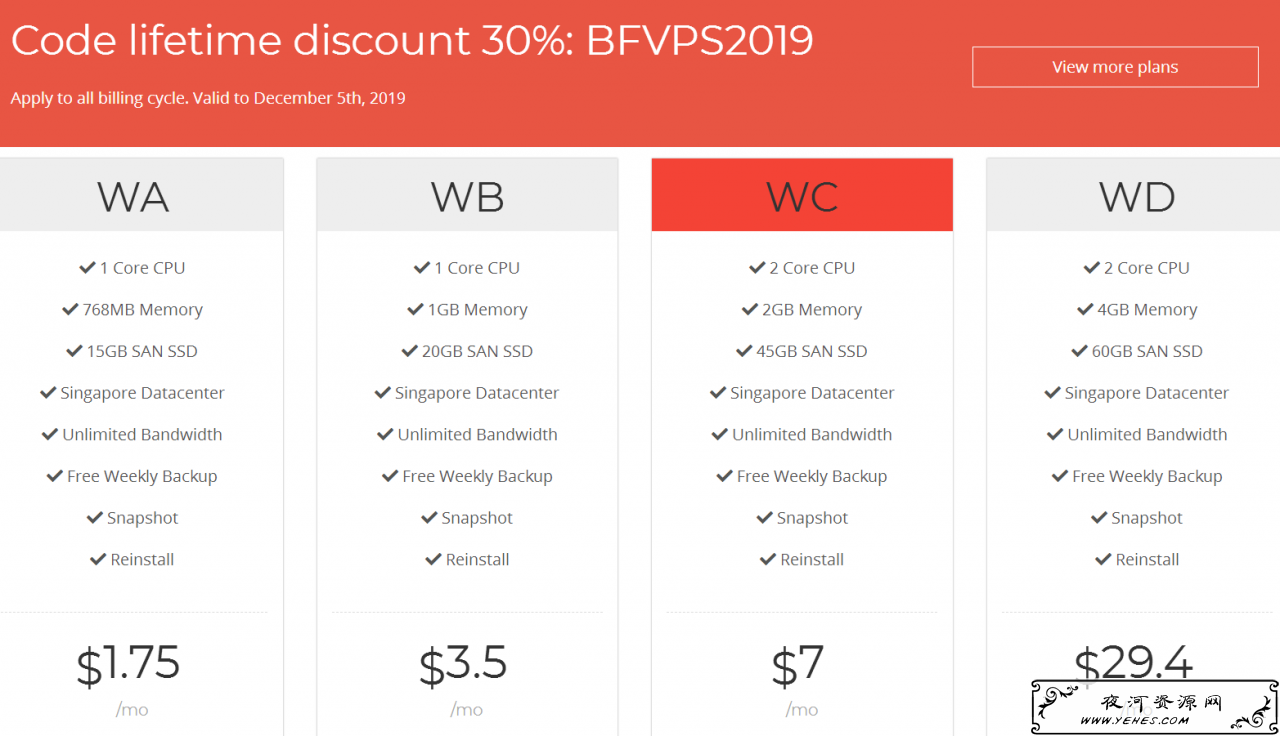Select the WA plan header
This screenshot has height=736, width=1280.
coord(135,195)
